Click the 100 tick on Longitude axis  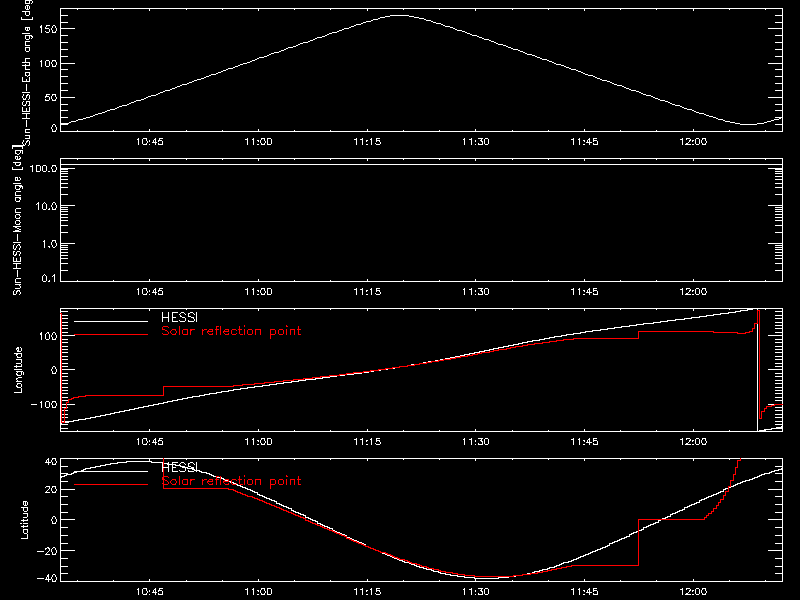tap(47, 336)
